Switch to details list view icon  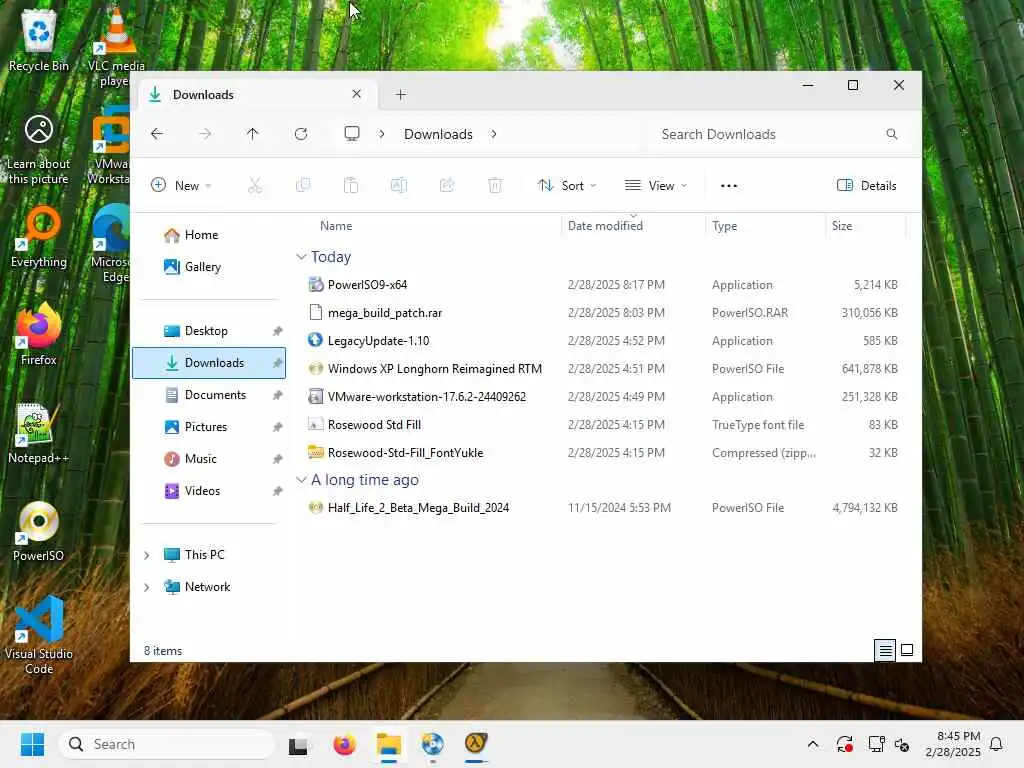(885, 650)
